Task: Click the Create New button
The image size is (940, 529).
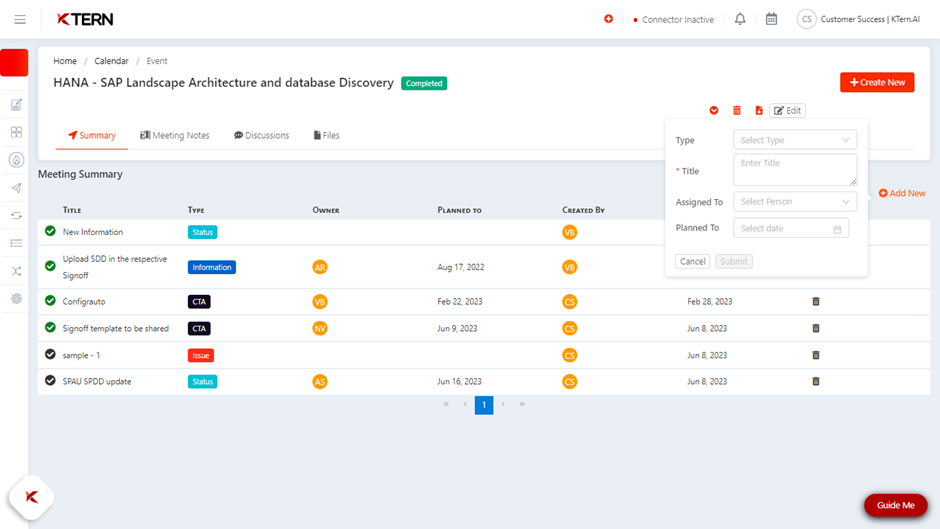Action: coord(877,82)
